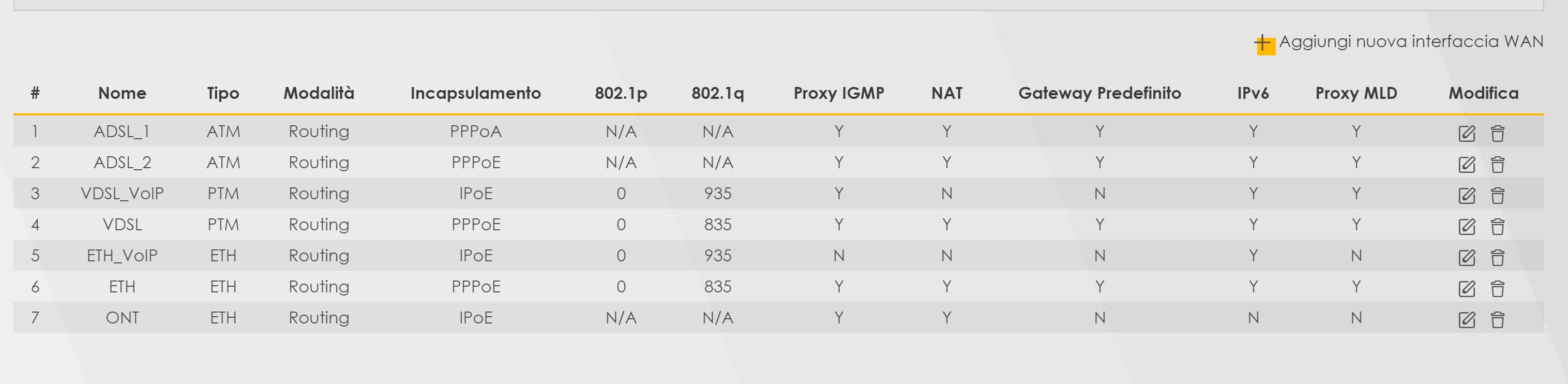Click the Nome column header

pyautogui.click(x=123, y=93)
